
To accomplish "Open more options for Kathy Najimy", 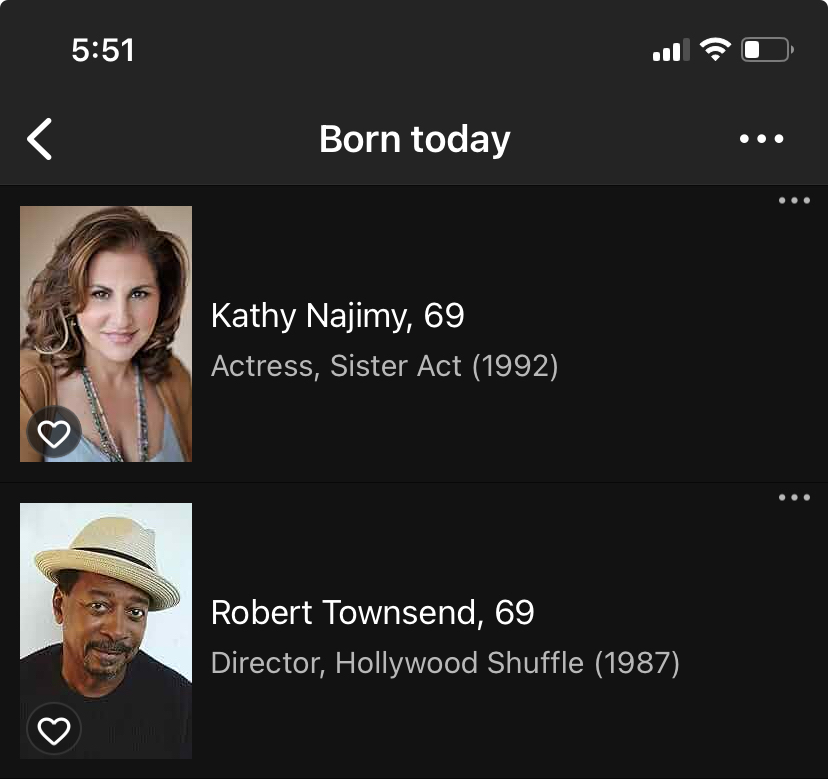I will (x=794, y=201).
